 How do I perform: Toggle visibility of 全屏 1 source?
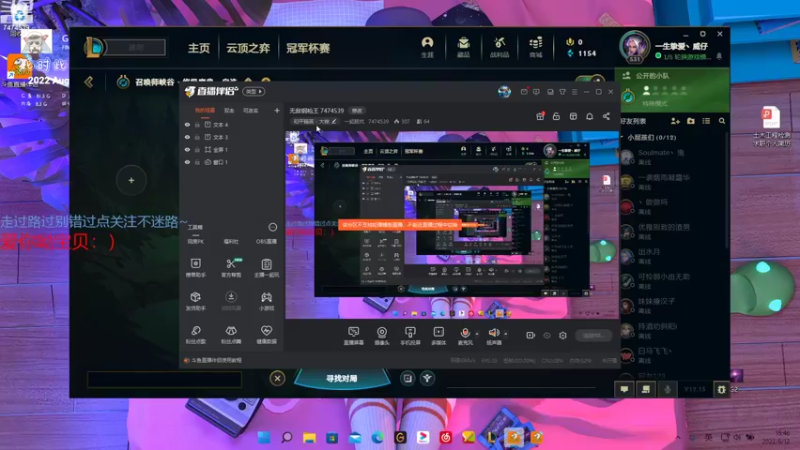coord(187,149)
